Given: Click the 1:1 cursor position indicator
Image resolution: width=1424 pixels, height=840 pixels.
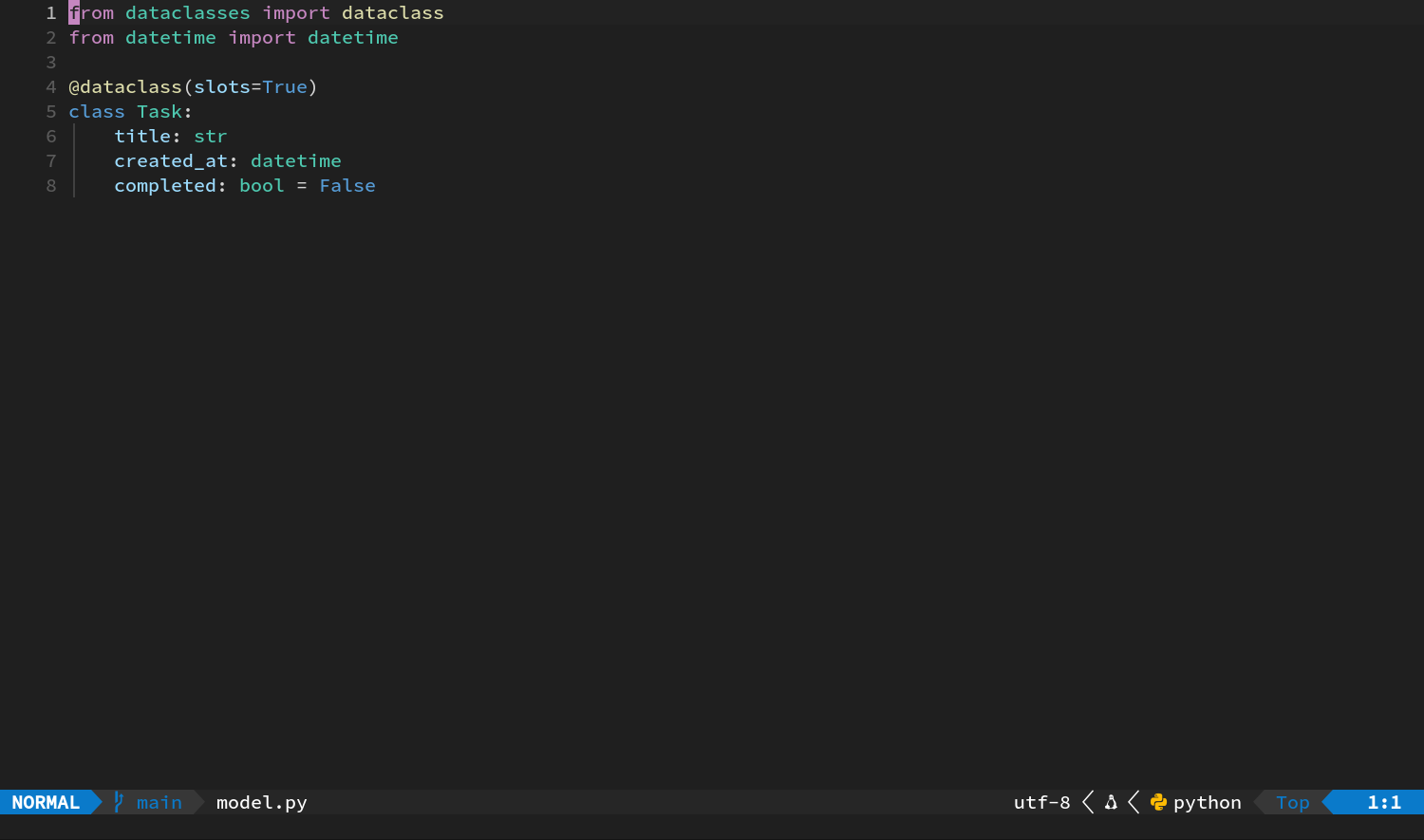Looking at the screenshot, I should pos(1384,802).
